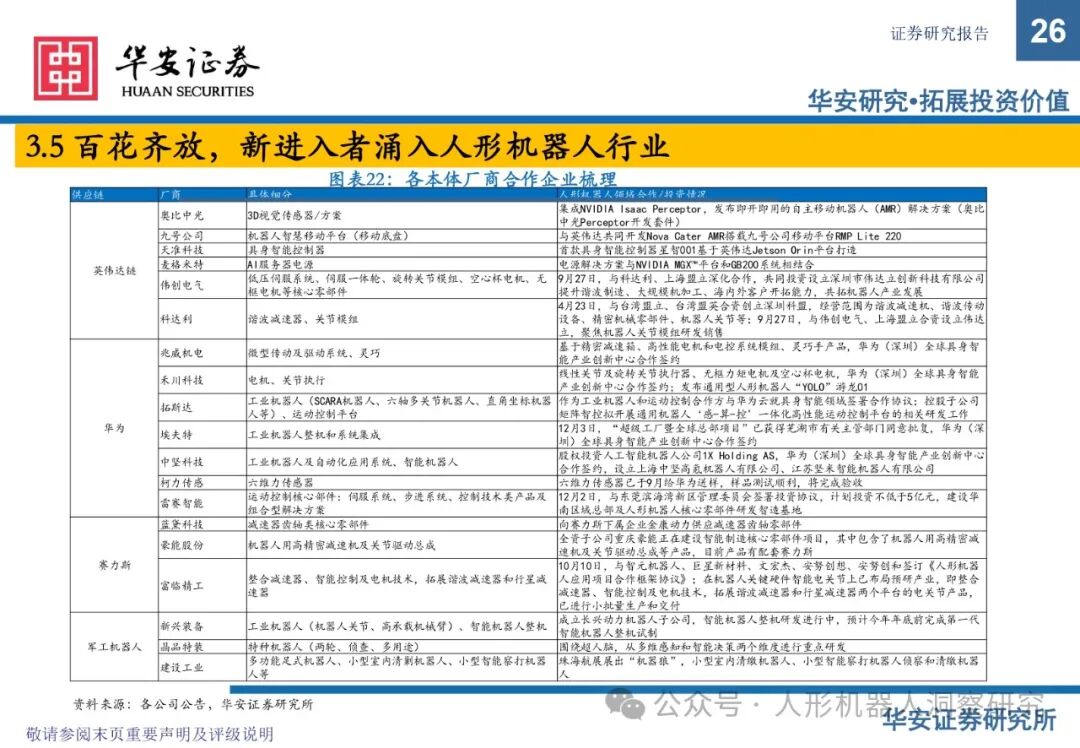Click the '谐波减速器、关节模组' cell

pos(402,319)
